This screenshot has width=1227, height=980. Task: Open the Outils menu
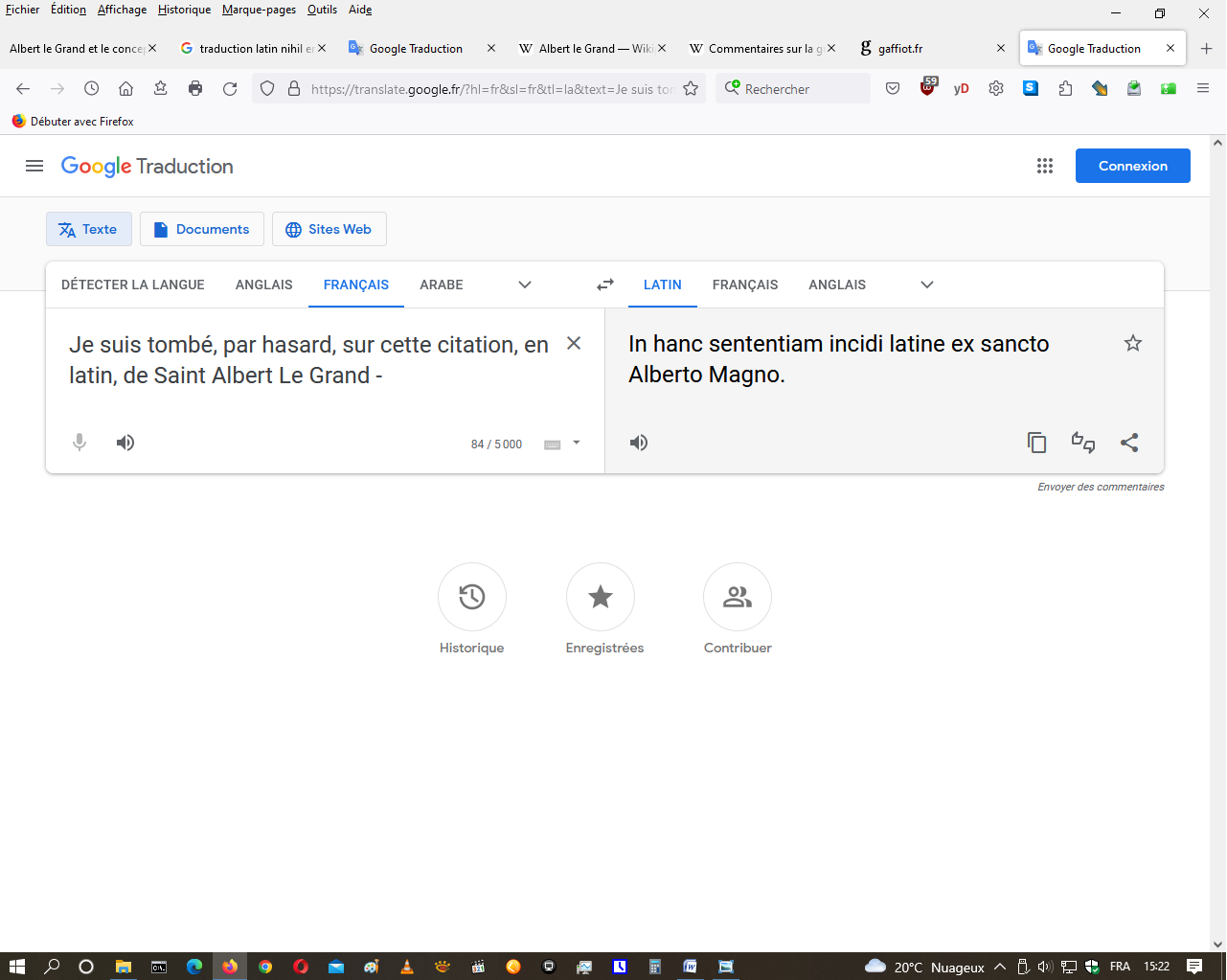[x=322, y=10]
